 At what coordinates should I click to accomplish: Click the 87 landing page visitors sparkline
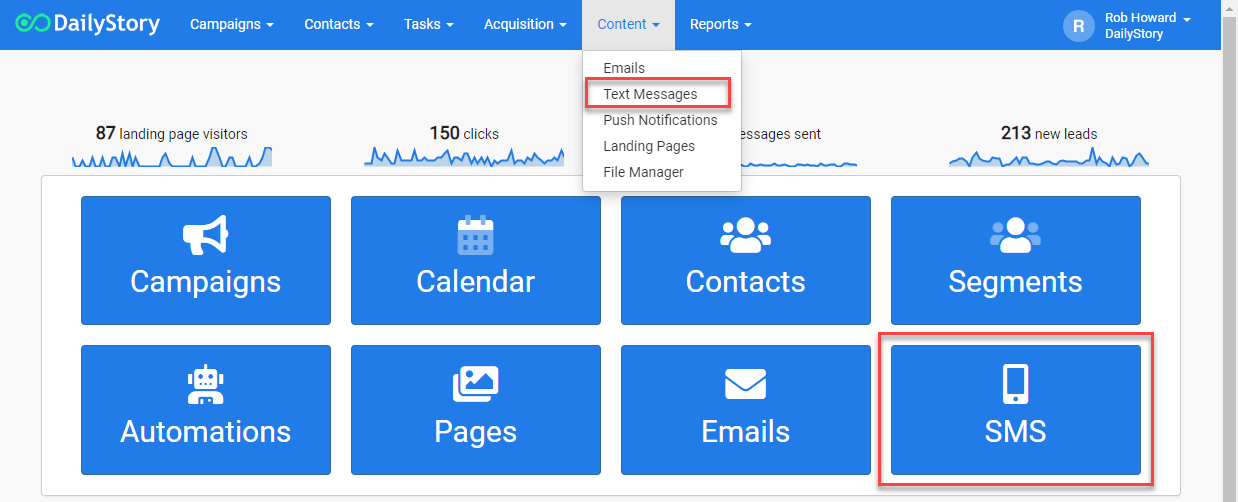click(x=172, y=156)
